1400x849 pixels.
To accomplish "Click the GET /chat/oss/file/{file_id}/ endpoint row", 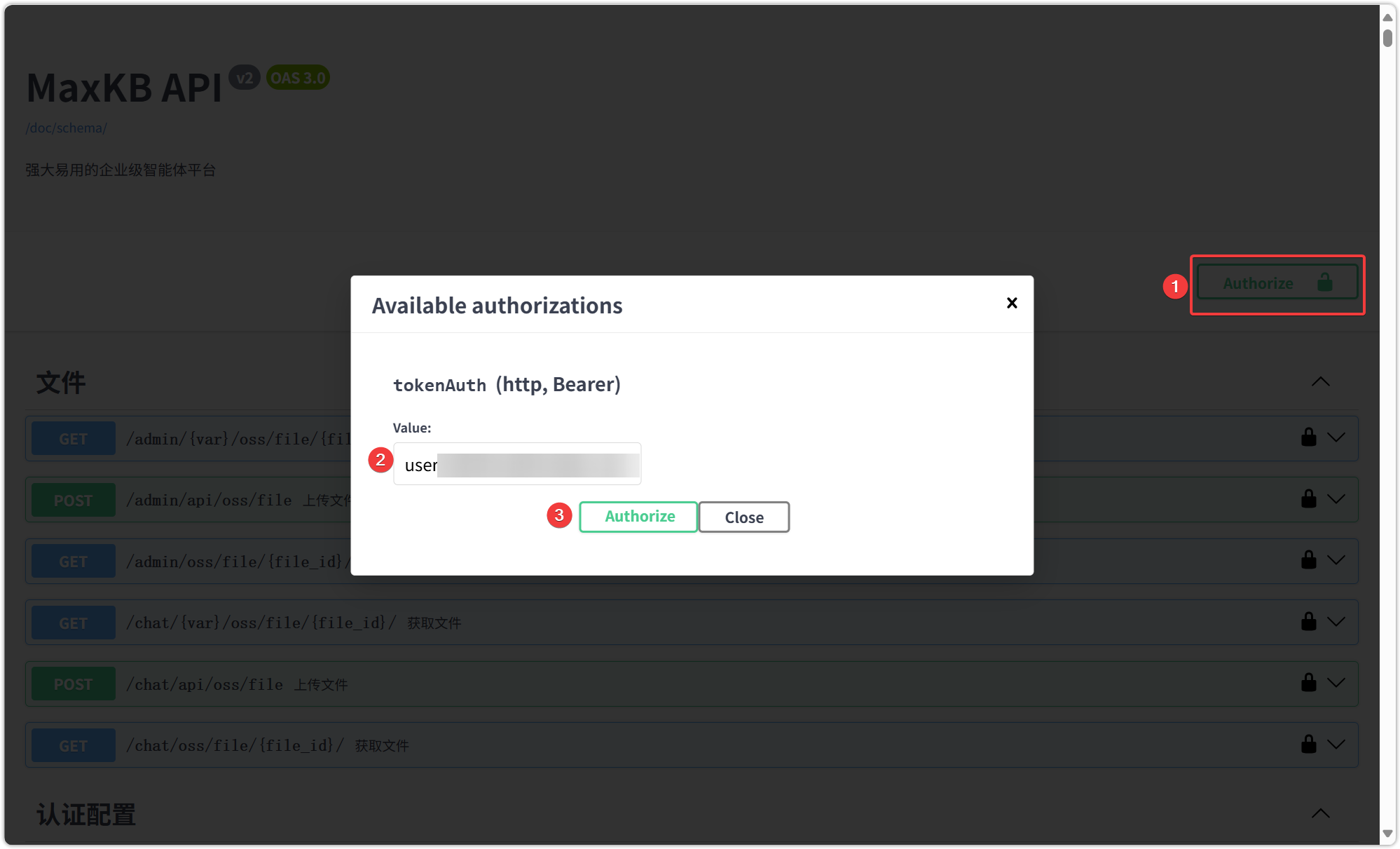I will pyautogui.click(x=631, y=745).
